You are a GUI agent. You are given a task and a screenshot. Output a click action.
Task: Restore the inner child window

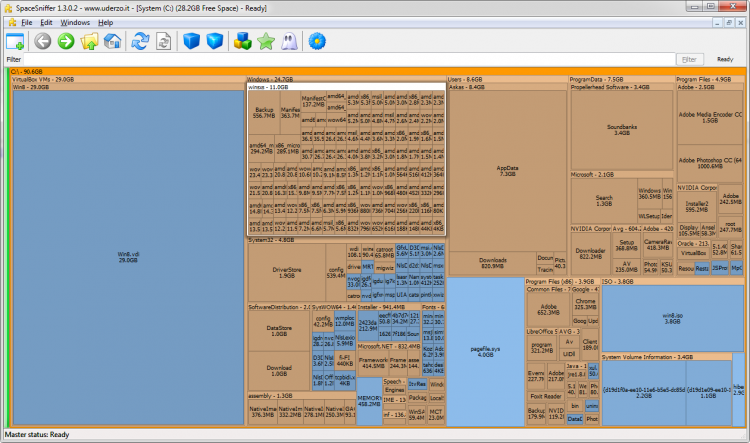tap(728, 22)
